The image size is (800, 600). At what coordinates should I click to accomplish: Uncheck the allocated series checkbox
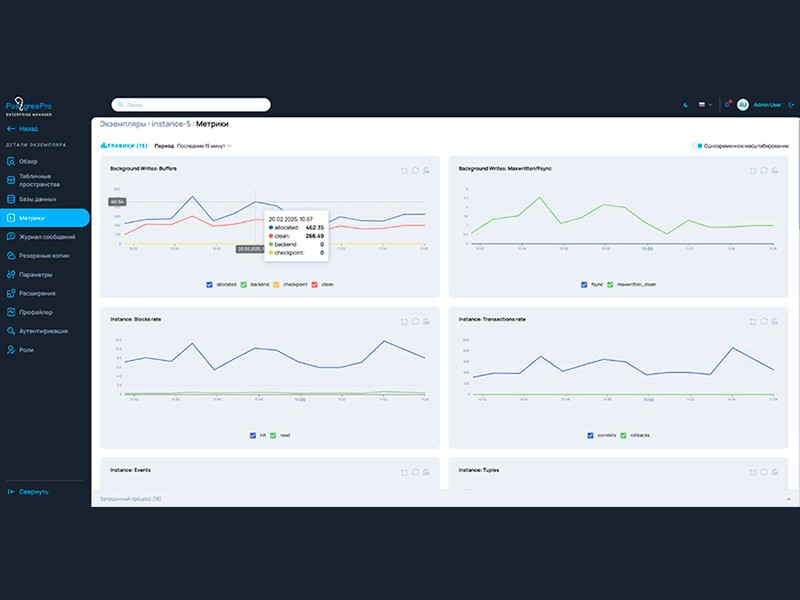point(209,285)
